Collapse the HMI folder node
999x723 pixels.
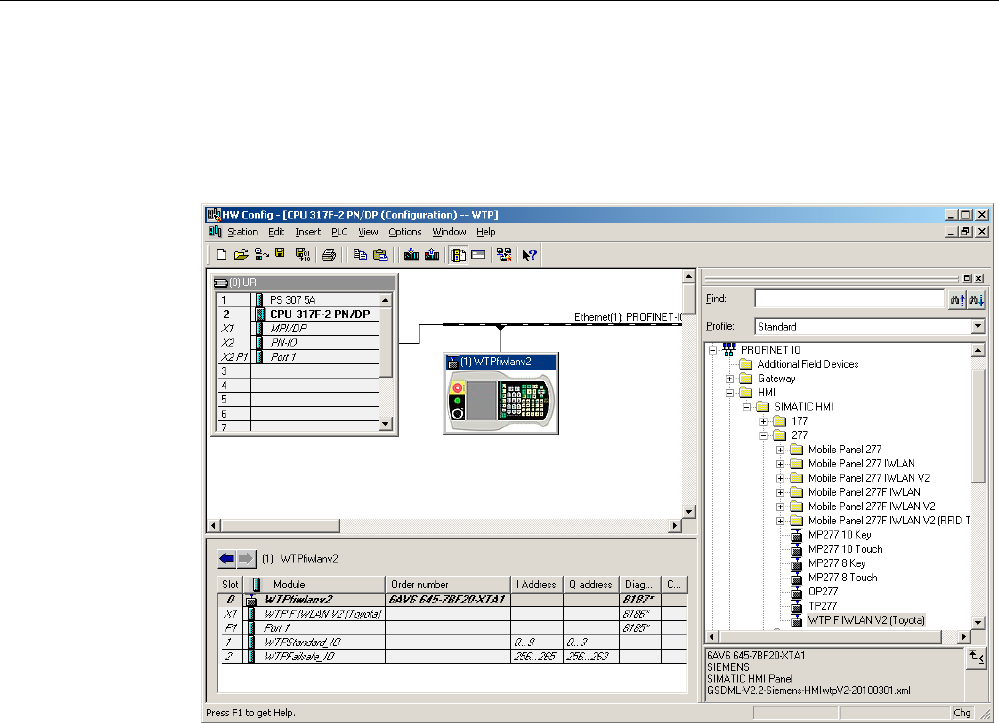click(x=730, y=392)
